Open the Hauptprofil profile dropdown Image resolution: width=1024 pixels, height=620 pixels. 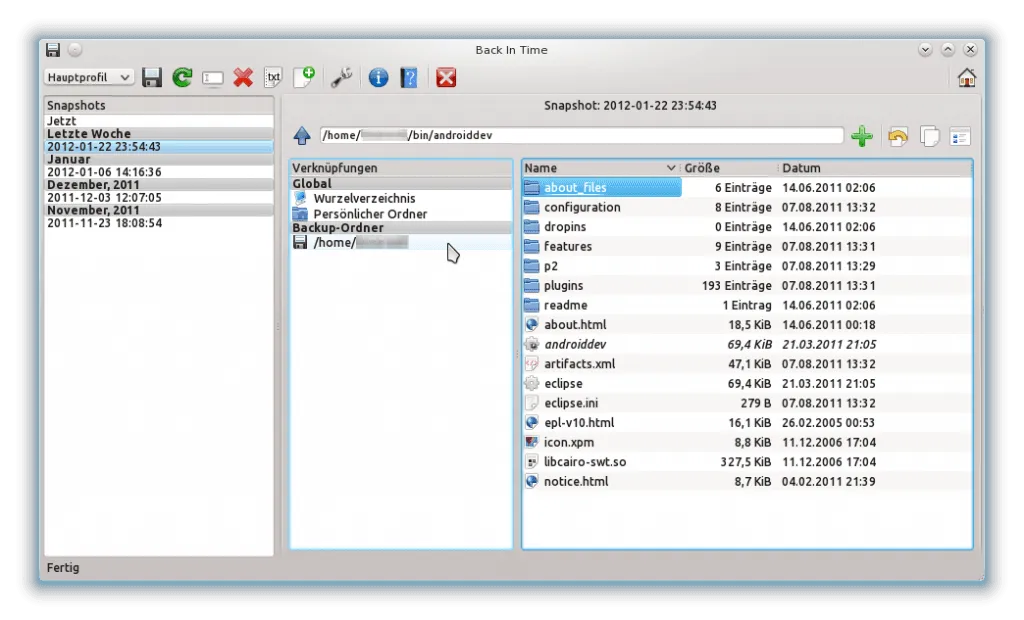click(89, 77)
